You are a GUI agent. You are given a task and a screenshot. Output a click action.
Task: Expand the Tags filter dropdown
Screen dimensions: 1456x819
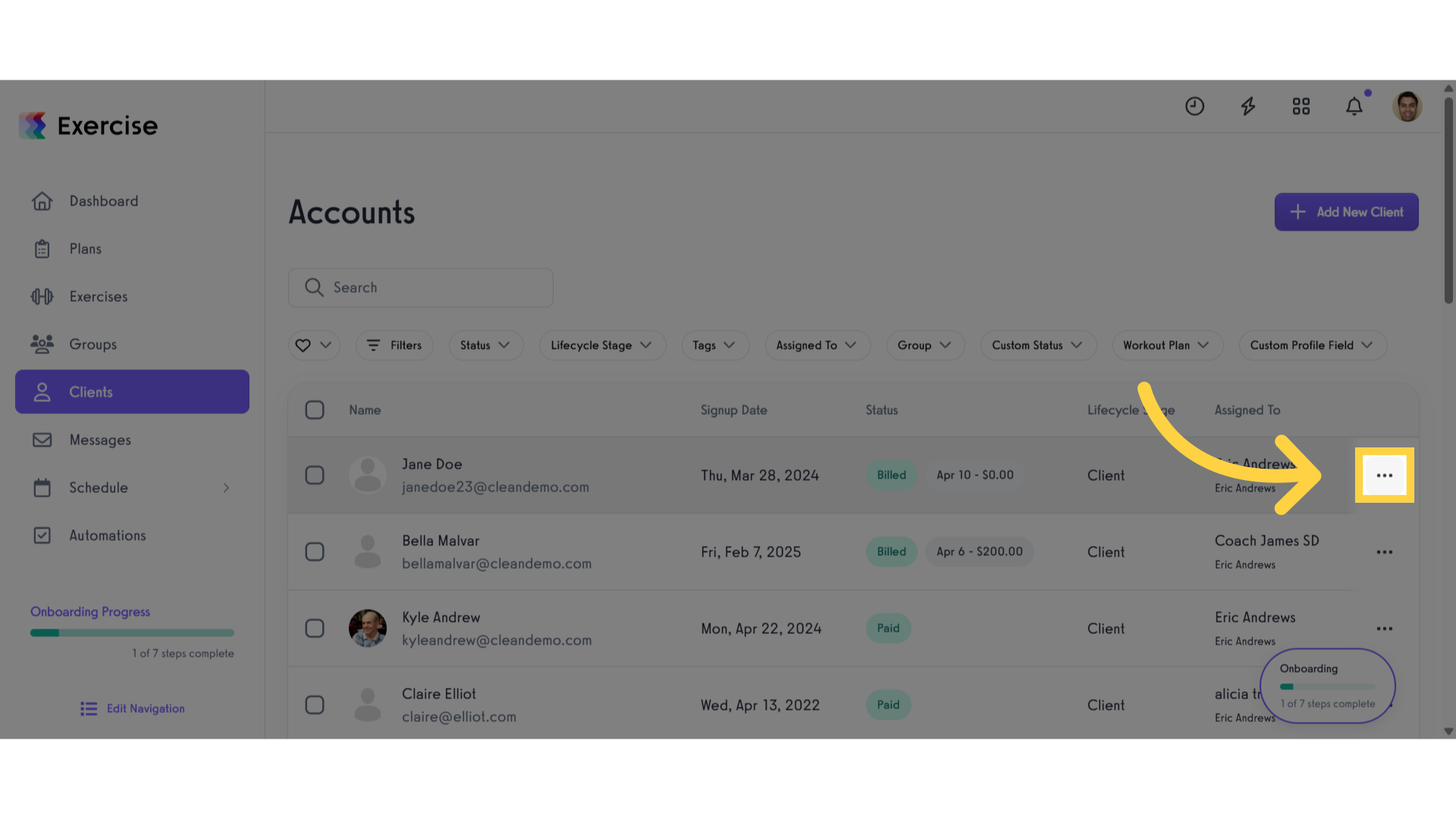click(715, 345)
